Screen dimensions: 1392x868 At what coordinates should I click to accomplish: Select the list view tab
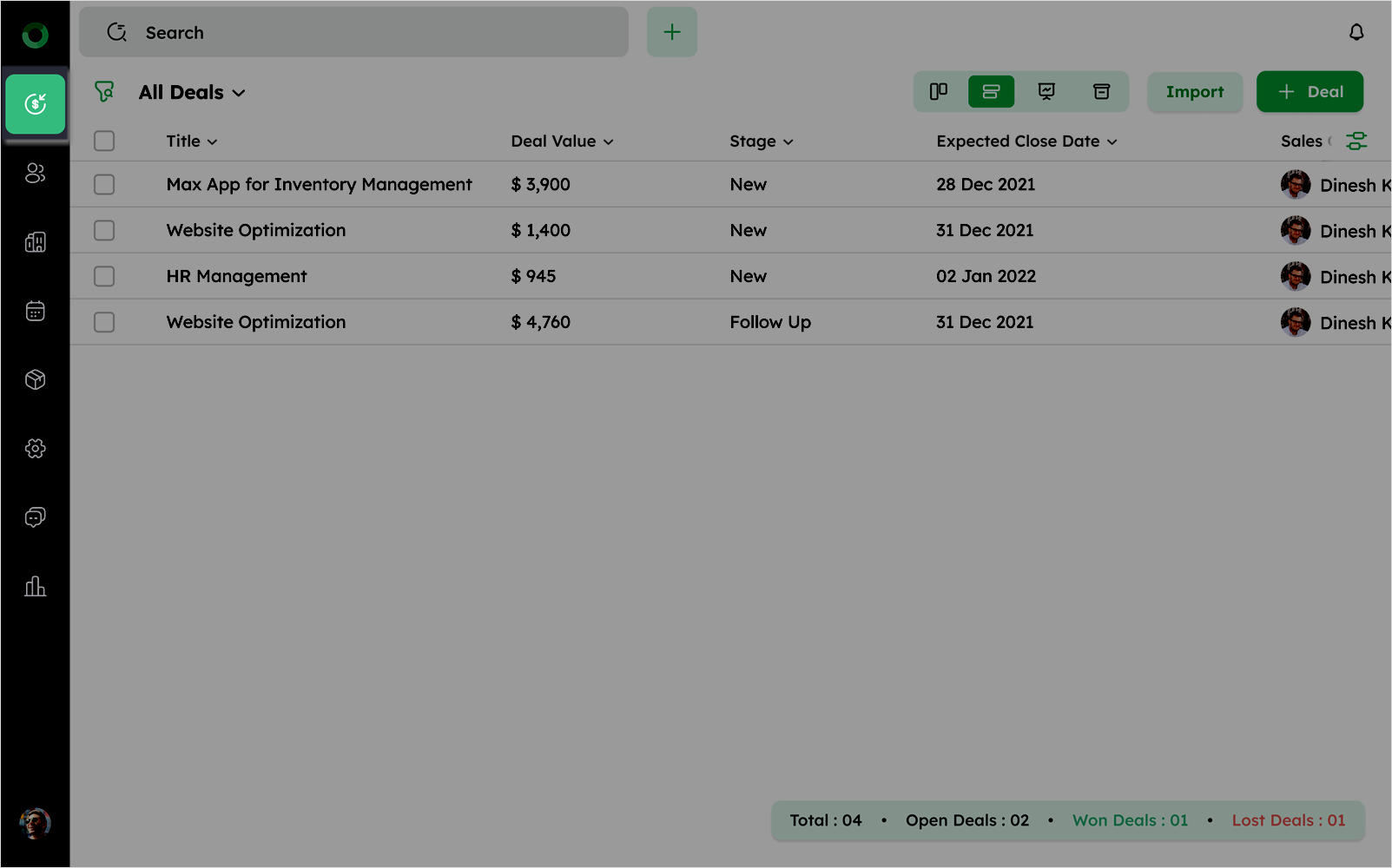991,92
